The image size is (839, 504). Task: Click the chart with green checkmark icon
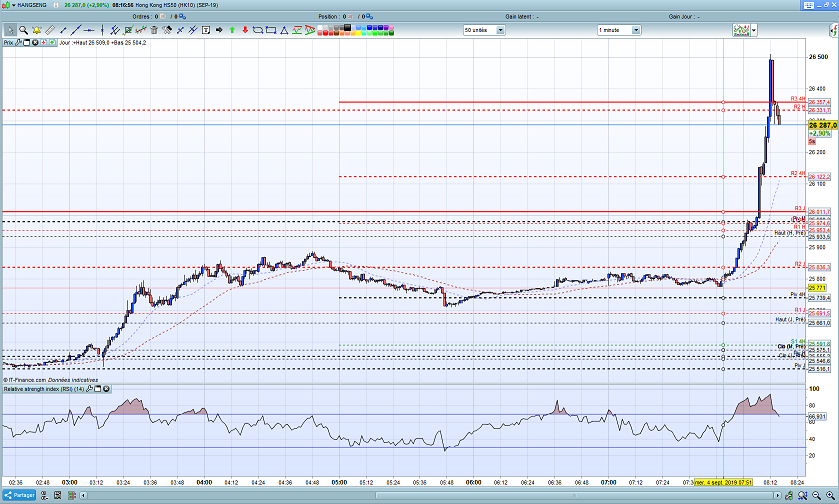pos(127,30)
